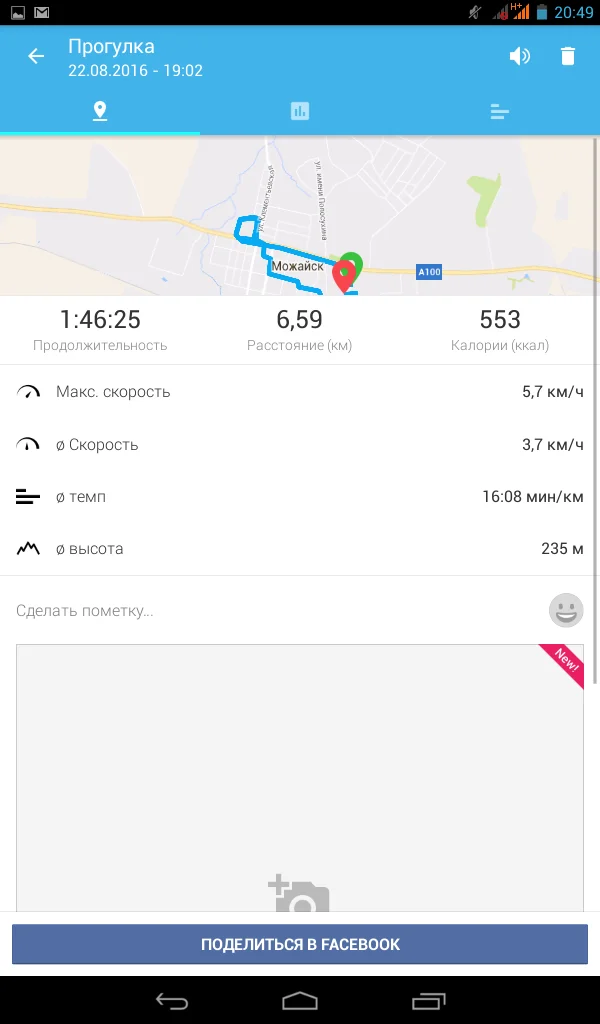This screenshot has width=600, height=1024.
Task: Delete activity with trash icon
Action: pyautogui.click(x=568, y=56)
